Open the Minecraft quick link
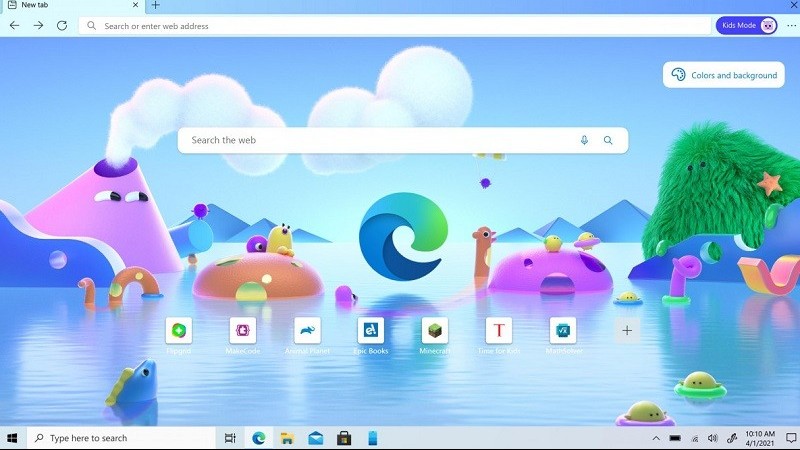The width and height of the screenshot is (800, 450). click(x=435, y=335)
